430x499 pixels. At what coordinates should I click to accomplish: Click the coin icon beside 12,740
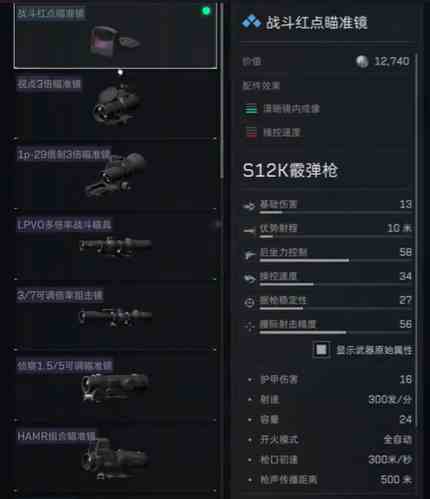point(362,61)
